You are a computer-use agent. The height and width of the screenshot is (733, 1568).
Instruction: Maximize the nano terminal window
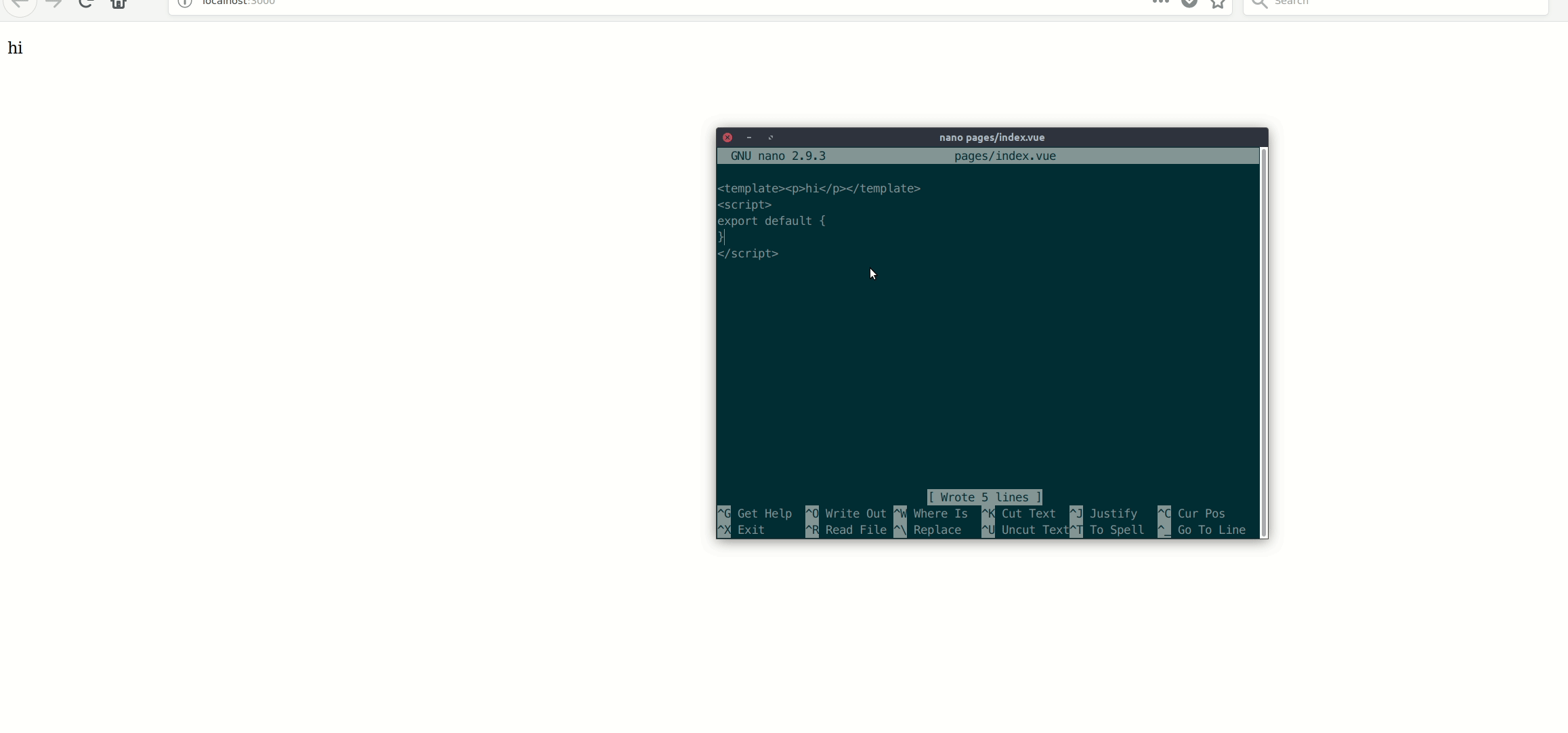(771, 138)
